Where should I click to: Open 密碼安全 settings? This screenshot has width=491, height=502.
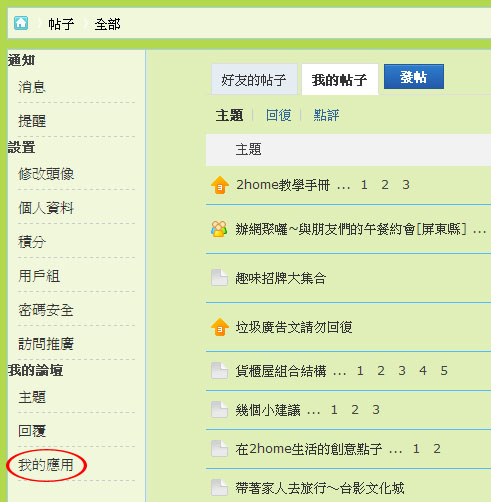coord(46,310)
